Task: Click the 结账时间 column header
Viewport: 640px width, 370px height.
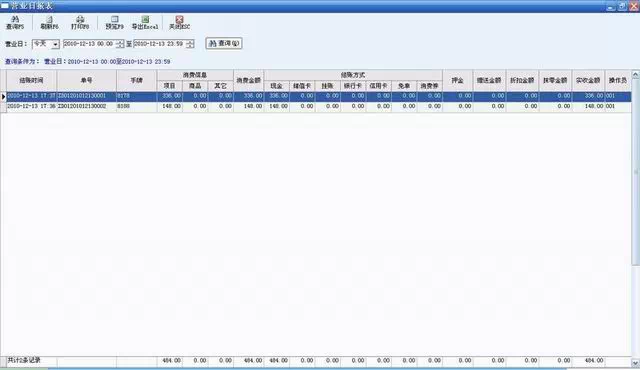Action: 32,80
